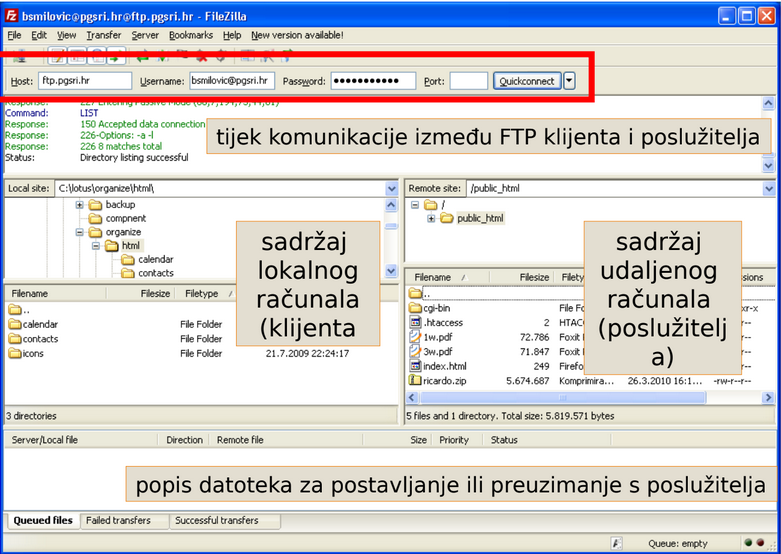781x554 pixels.
Task: Open the Remote site path dropdown
Action: coord(769,189)
